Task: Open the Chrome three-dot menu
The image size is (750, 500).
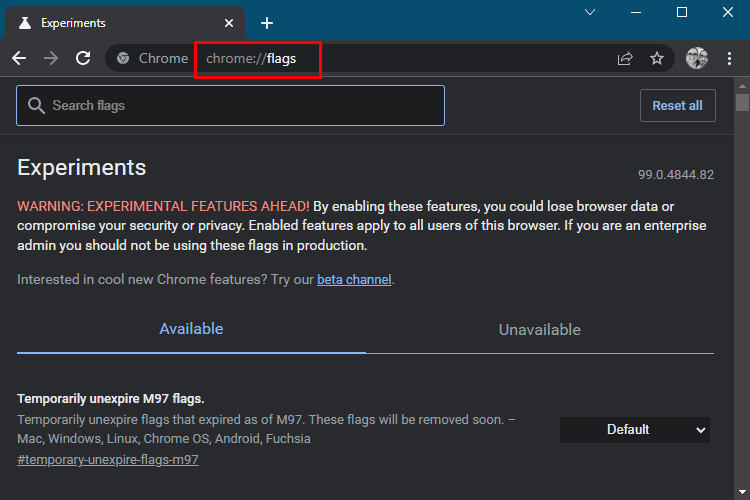Action: [x=729, y=58]
